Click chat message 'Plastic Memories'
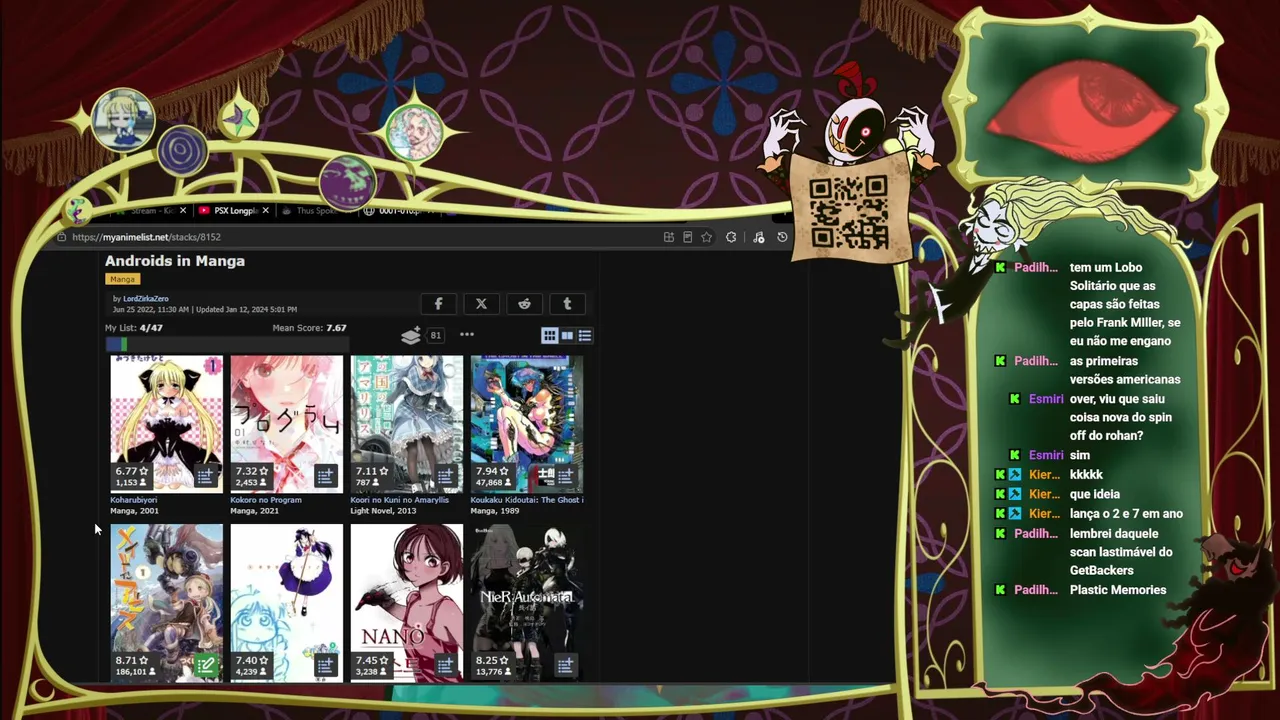This screenshot has width=1280, height=720. pos(1118,590)
